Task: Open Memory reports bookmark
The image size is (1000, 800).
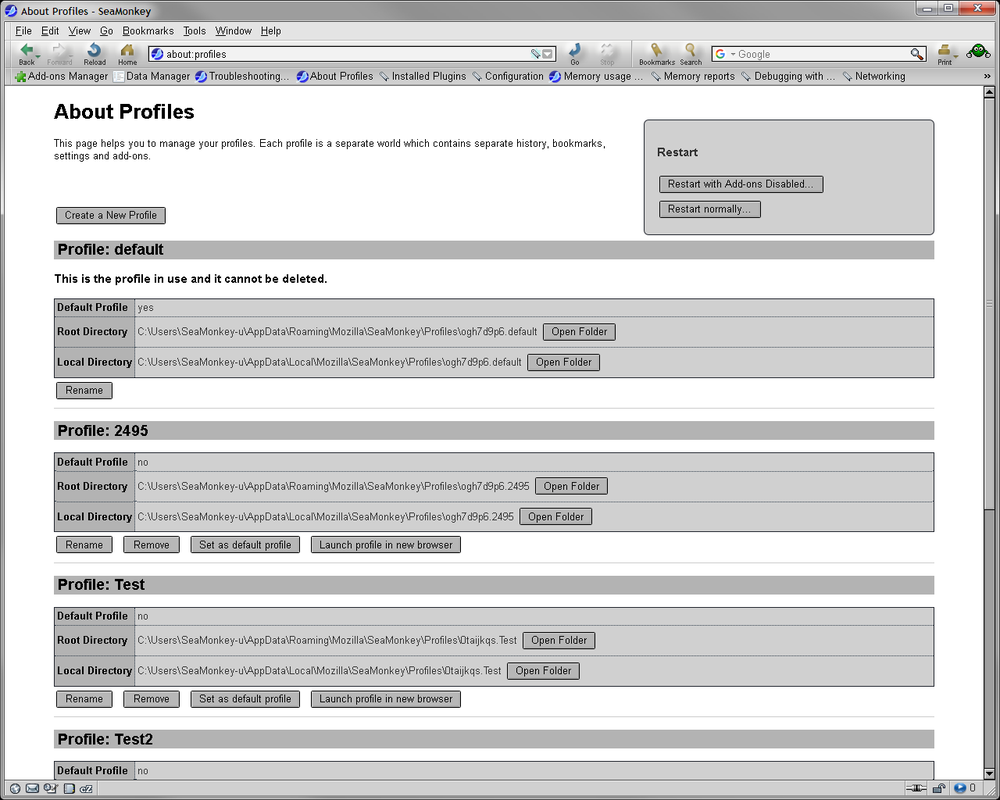Action: (x=692, y=76)
